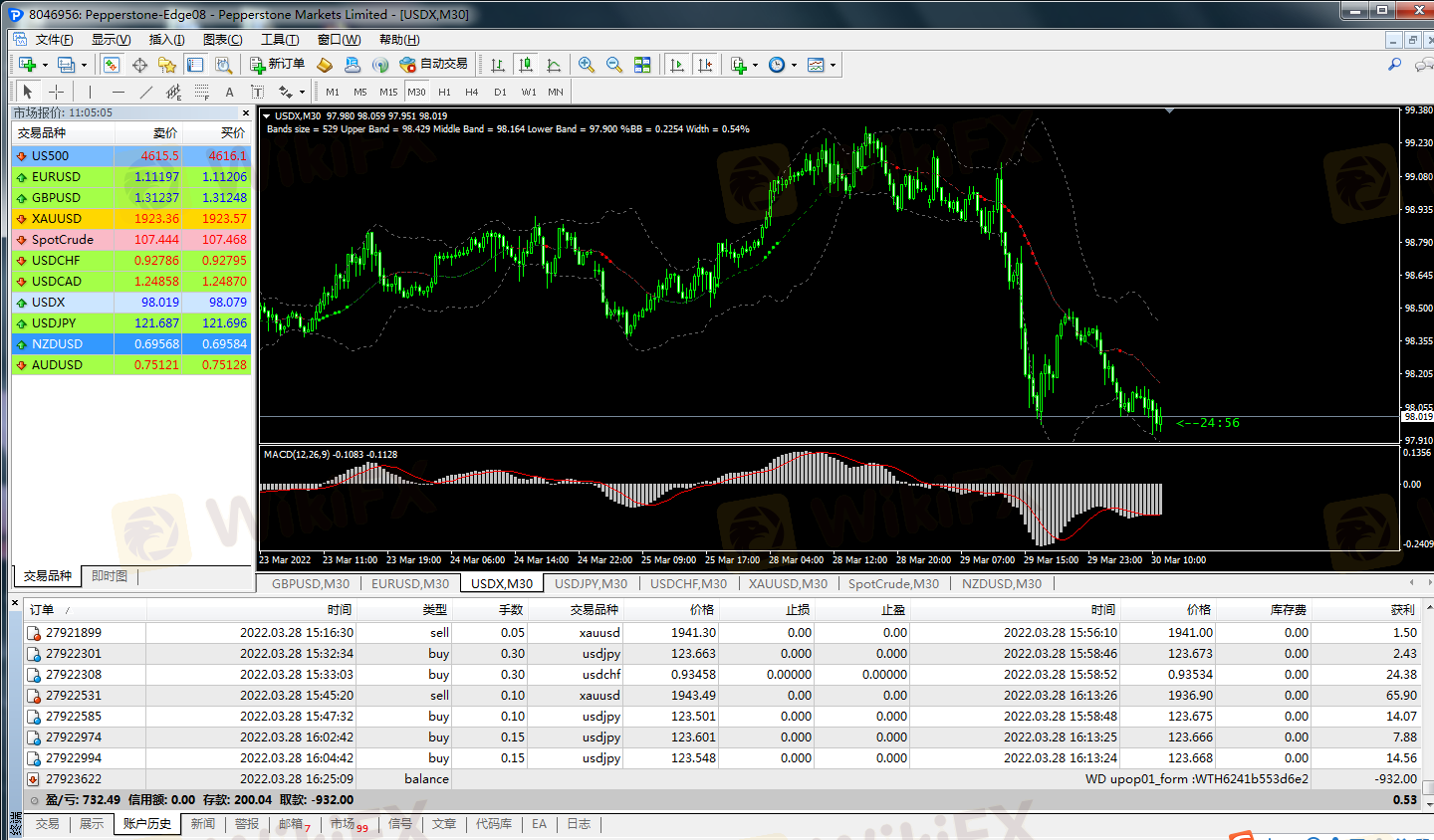Click the New Order (新订单) button
This screenshot has height=840, width=1434.
(278, 65)
